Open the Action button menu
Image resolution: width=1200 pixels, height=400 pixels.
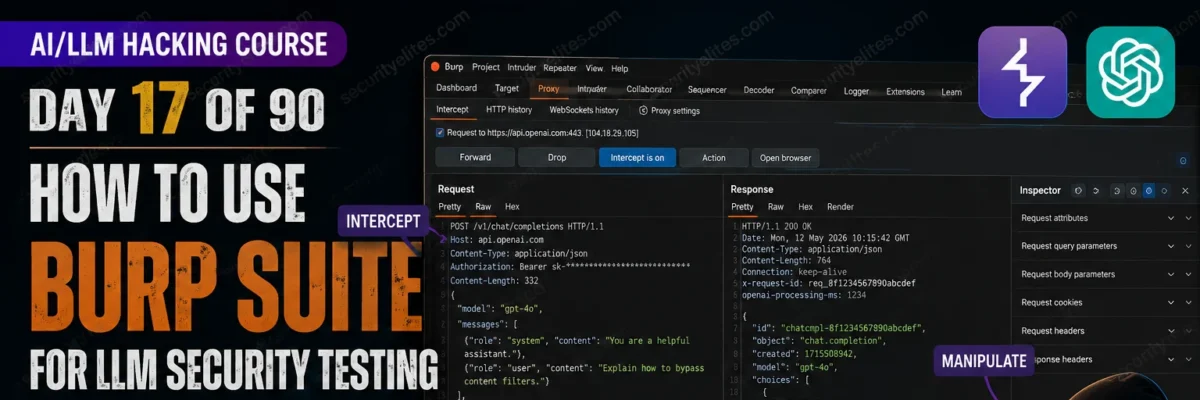[714, 157]
